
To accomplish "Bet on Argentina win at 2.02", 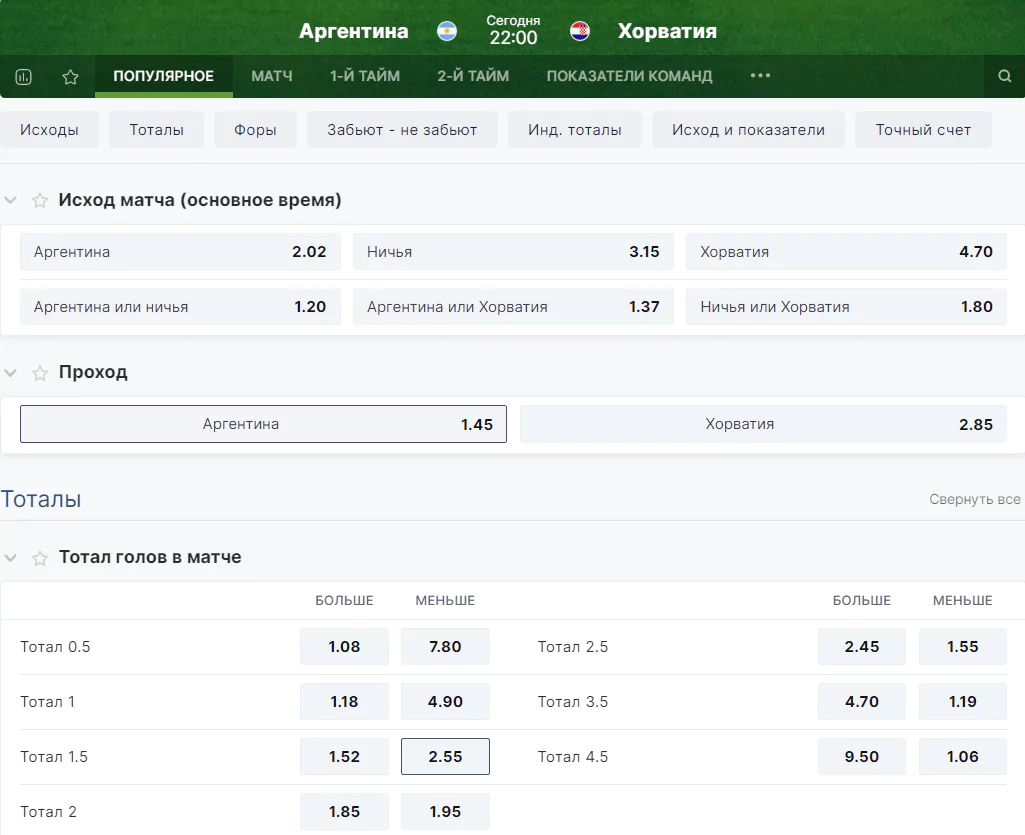I will tap(180, 252).
